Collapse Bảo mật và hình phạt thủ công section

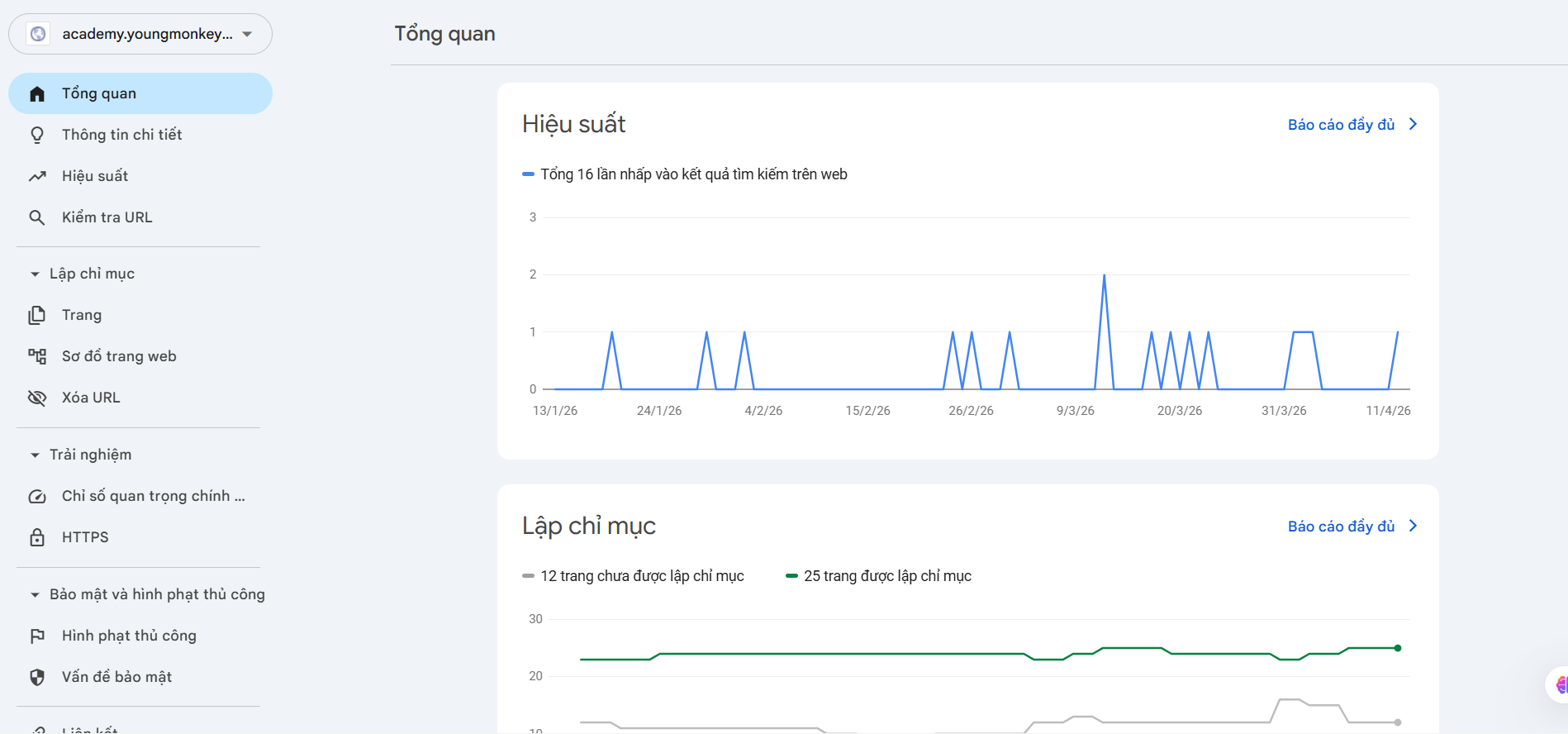point(35,594)
